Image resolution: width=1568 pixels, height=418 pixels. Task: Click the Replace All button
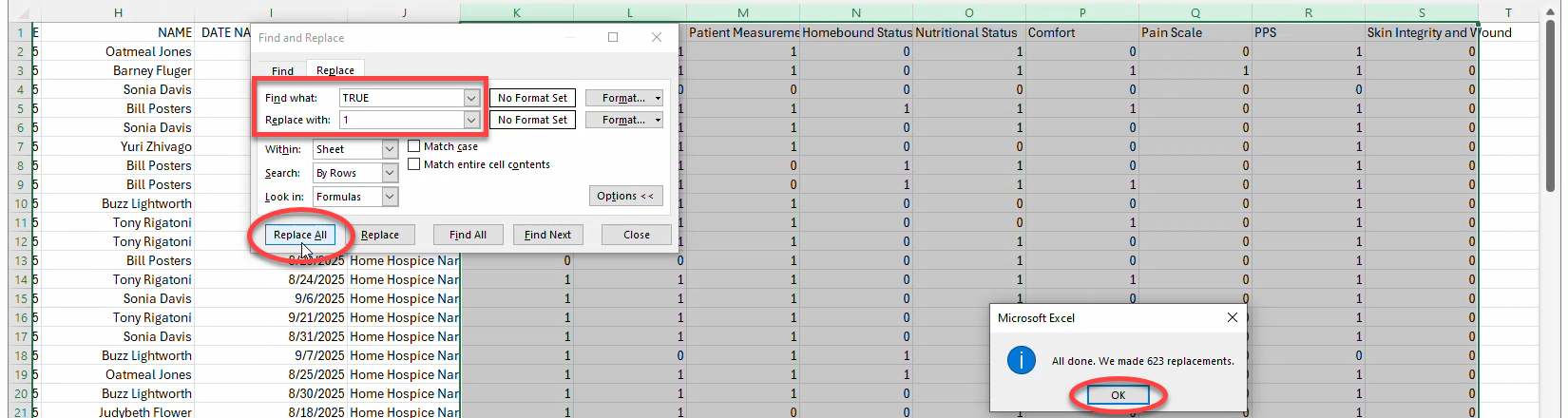click(299, 235)
